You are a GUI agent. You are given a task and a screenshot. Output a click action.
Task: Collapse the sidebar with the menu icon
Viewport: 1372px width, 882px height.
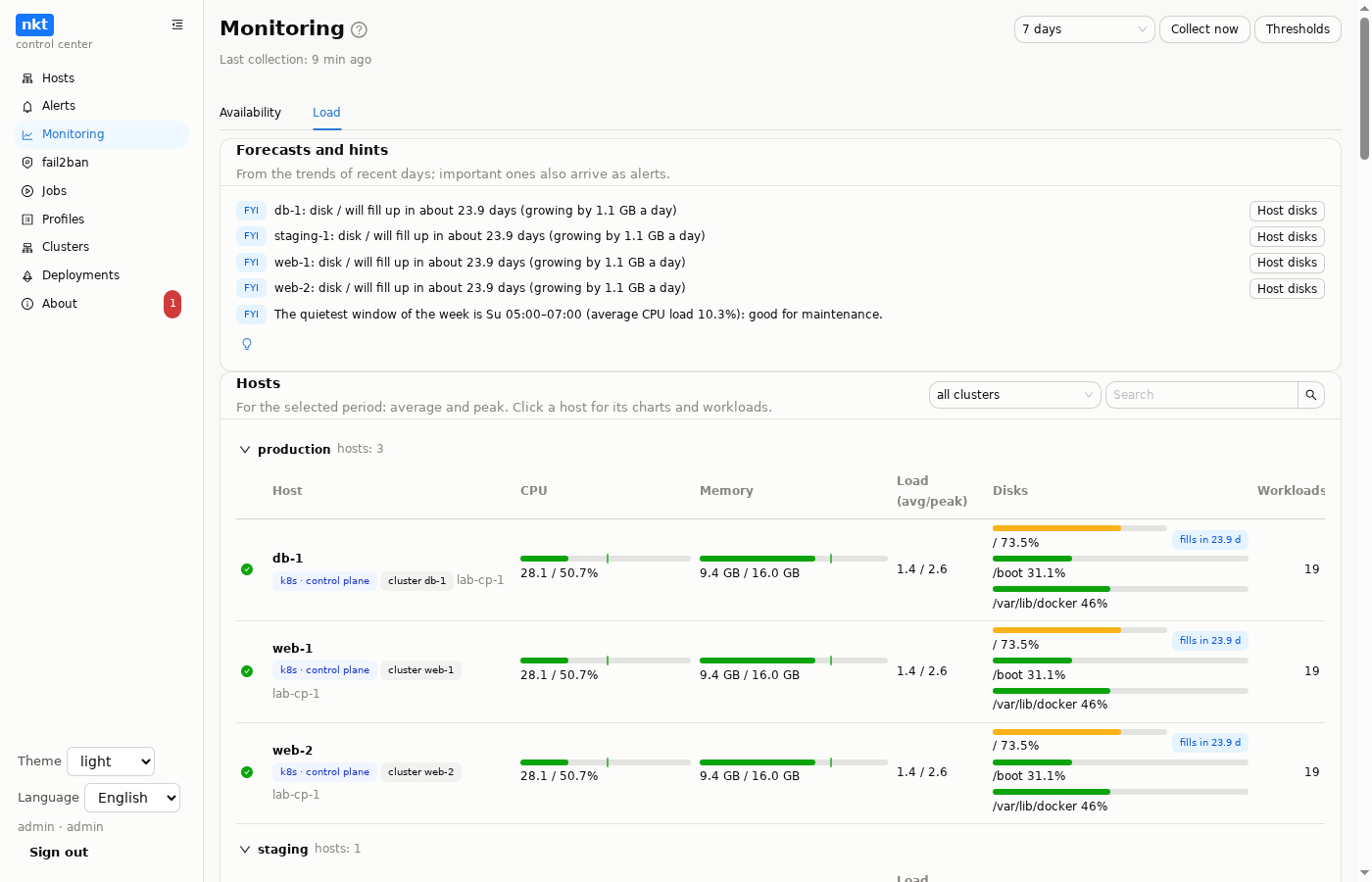tap(177, 24)
